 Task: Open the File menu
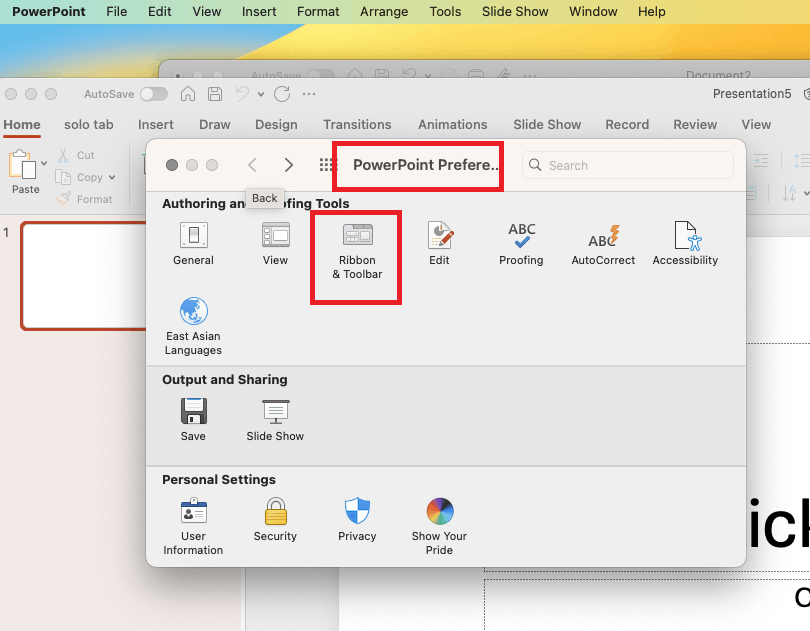tap(117, 11)
